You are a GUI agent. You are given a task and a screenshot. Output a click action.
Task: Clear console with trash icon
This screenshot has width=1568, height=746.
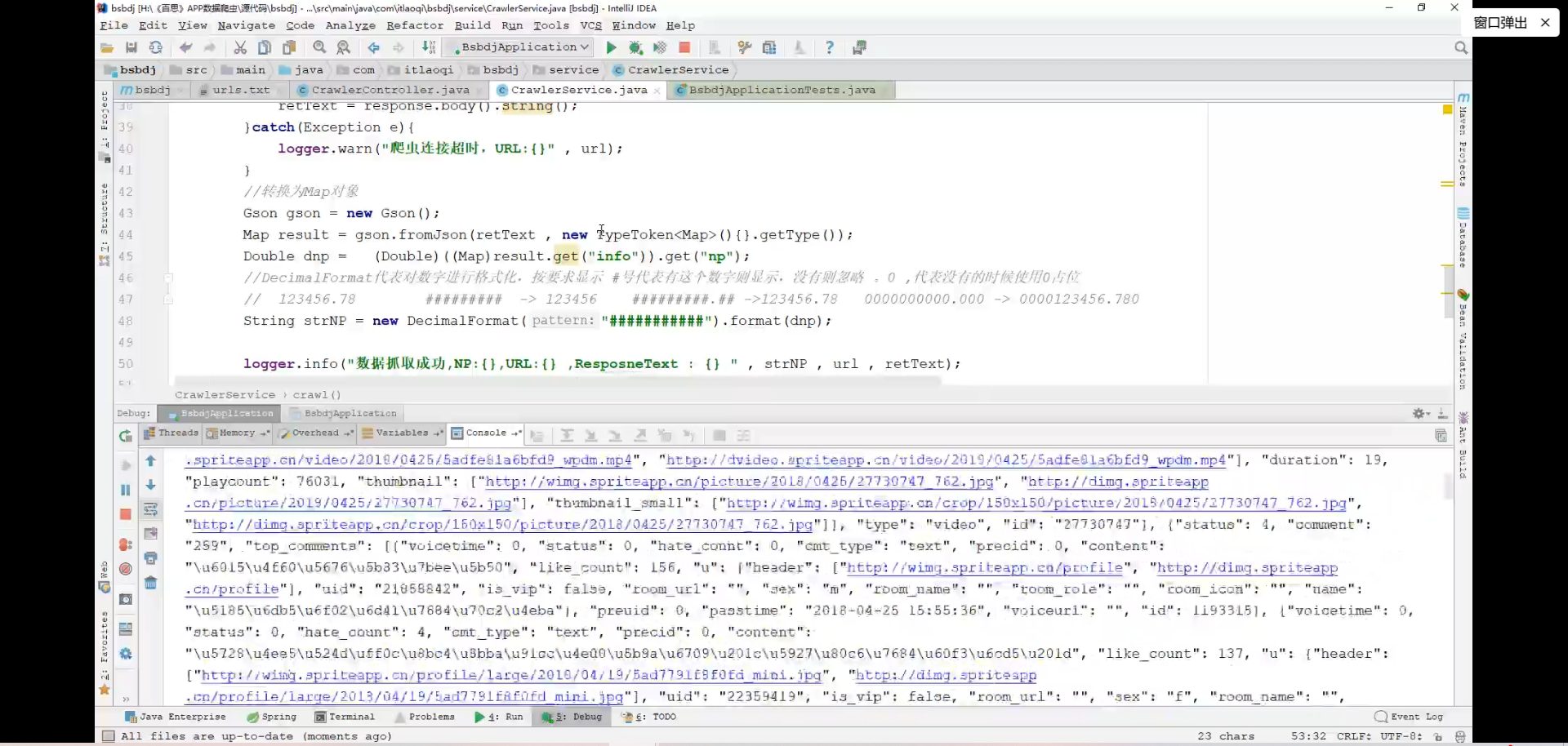click(150, 583)
